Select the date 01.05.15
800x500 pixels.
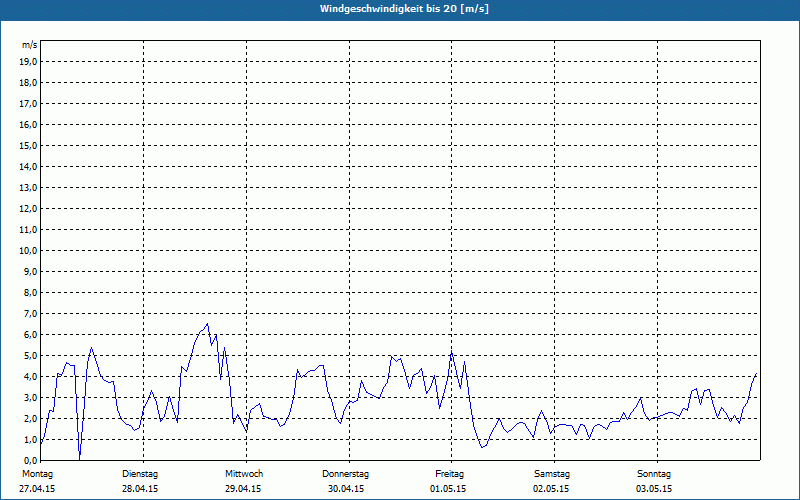[x=448, y=489]
